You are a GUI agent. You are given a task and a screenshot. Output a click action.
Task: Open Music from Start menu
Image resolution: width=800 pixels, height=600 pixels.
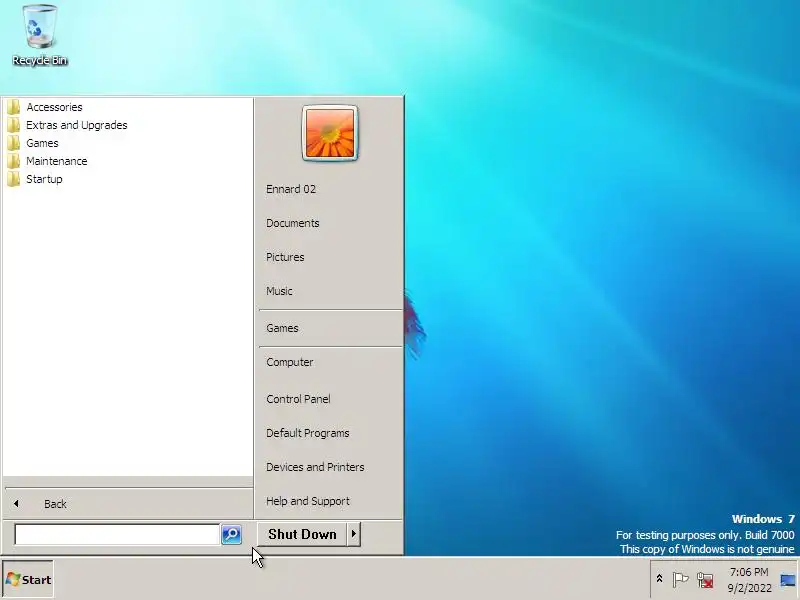pyautogui.click(x=279, y=291)
